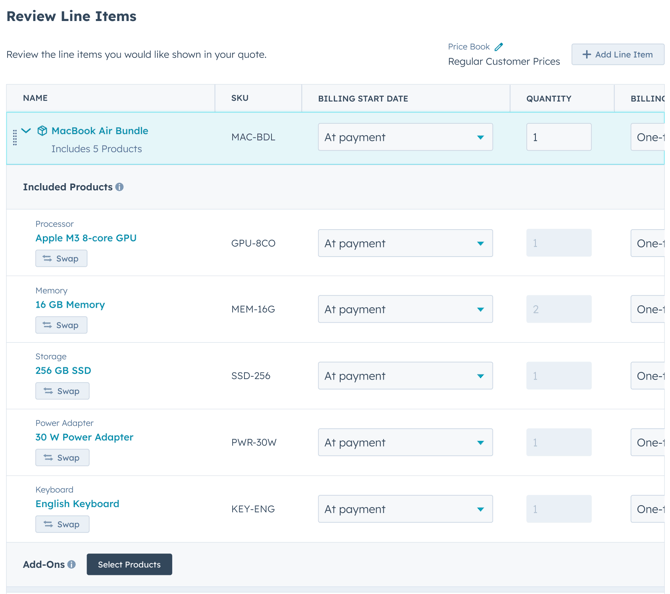Open the 30 W Power Adapter link
670x594 pixels.
[x=84, y=437]
